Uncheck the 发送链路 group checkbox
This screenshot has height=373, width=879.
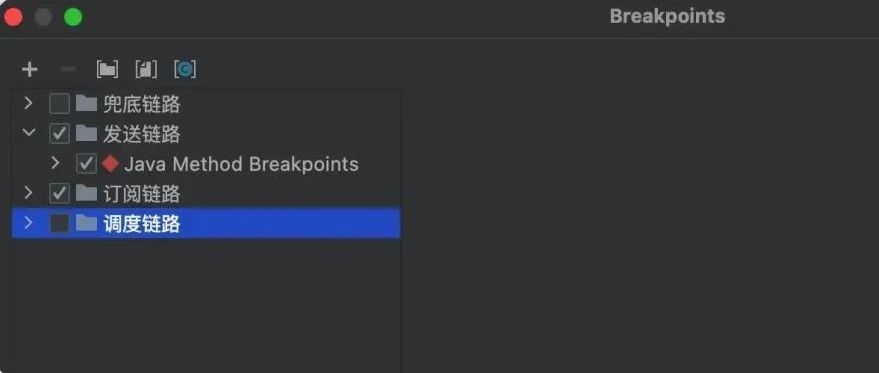[x=59, y=133]
